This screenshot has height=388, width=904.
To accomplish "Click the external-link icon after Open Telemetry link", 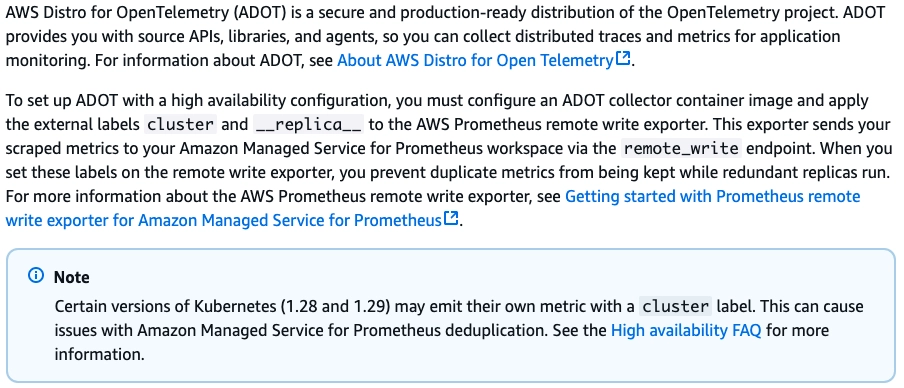I will [x=623, y=59].
